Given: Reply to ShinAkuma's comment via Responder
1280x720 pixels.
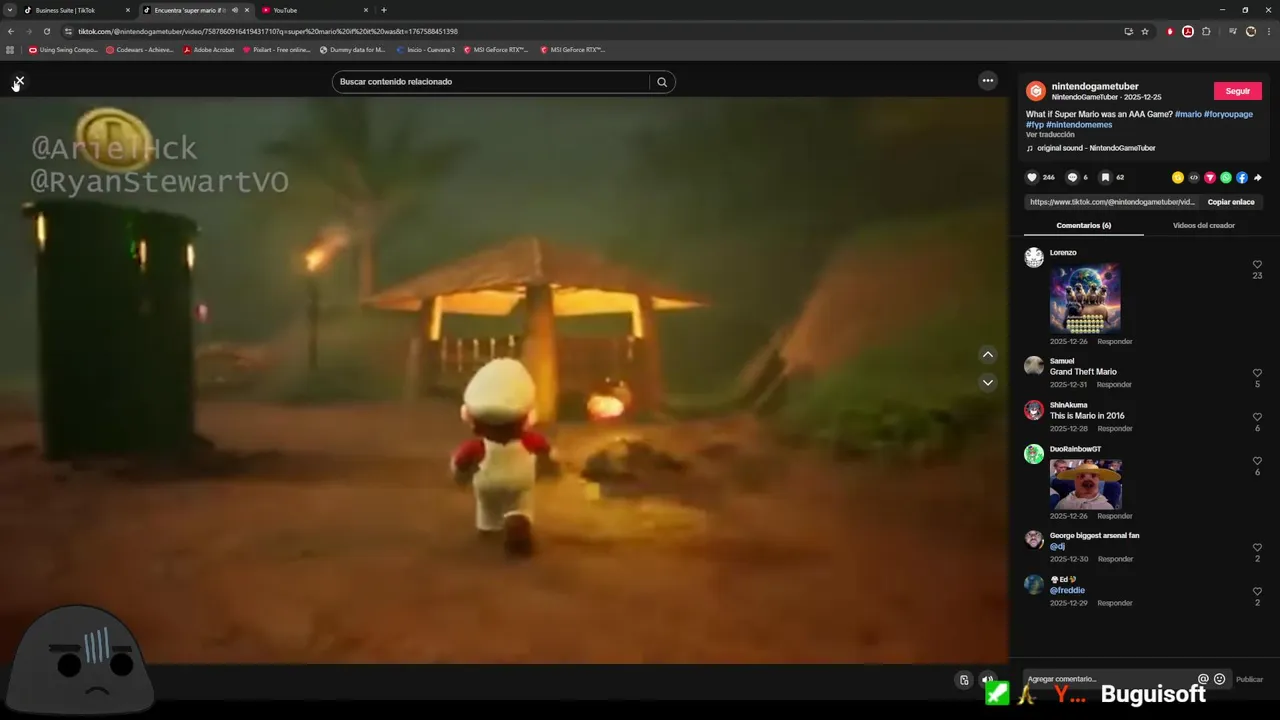Looking at the screenshot, I should point(1114,428).
